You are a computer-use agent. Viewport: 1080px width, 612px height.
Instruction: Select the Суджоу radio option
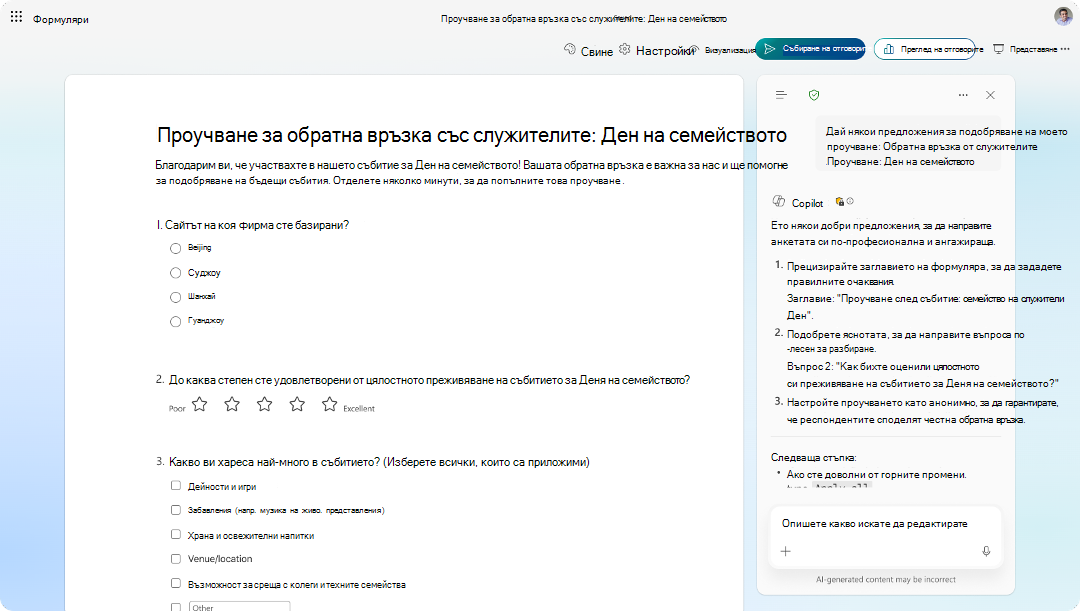[176, 273]
